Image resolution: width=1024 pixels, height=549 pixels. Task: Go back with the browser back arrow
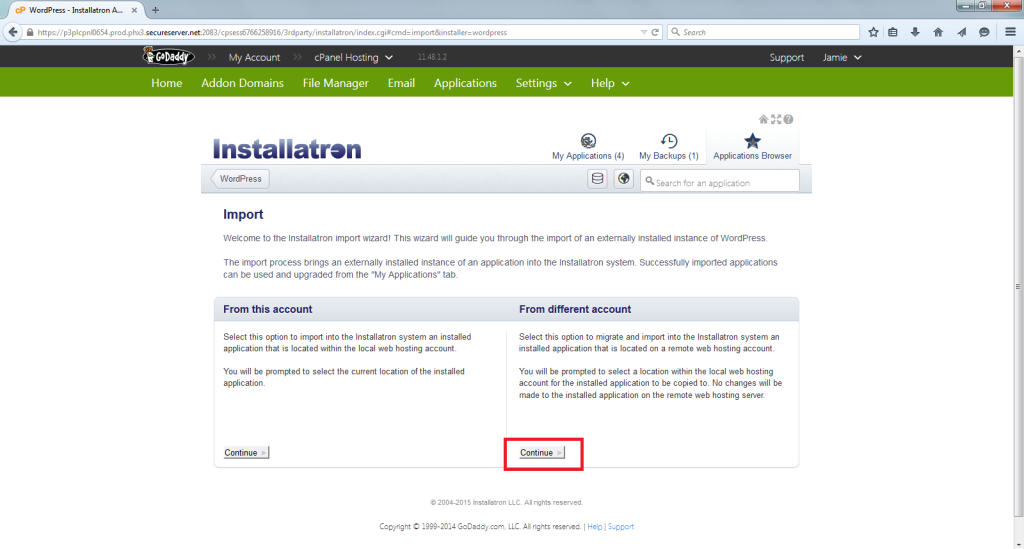pyautogui.click(x=13, y=32)
